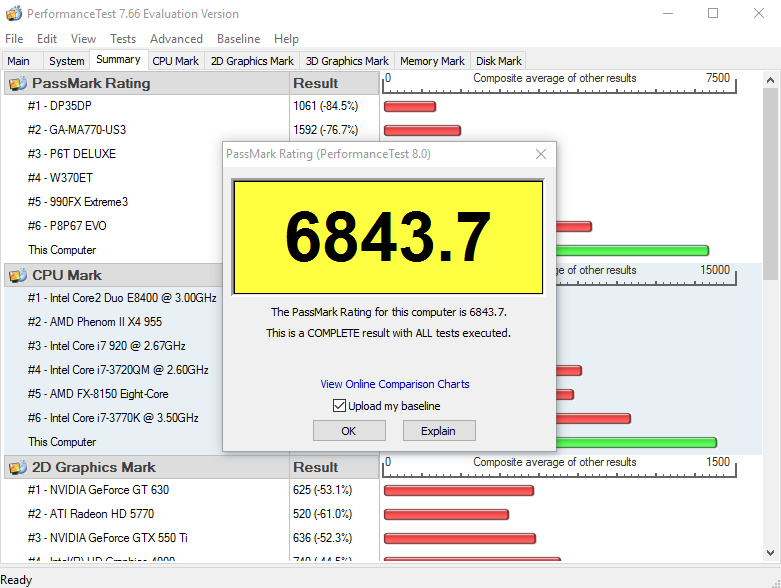Screen dimensions: 781x588
Task: Select the NVIDIA GeForce GT 630 row
Action: (x=98, y=490)
